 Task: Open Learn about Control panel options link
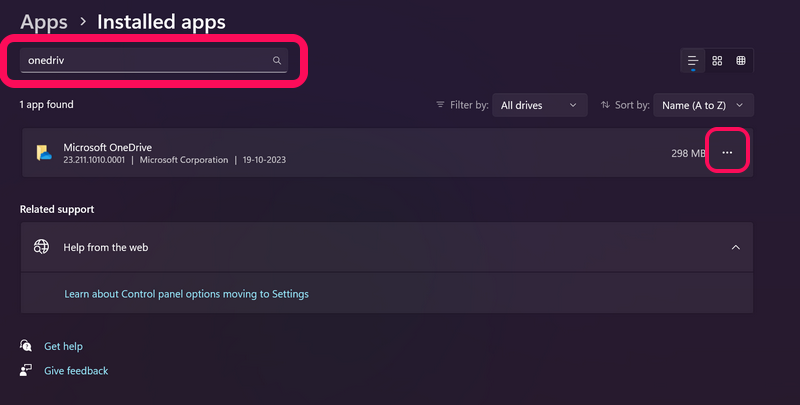[186, 294]
